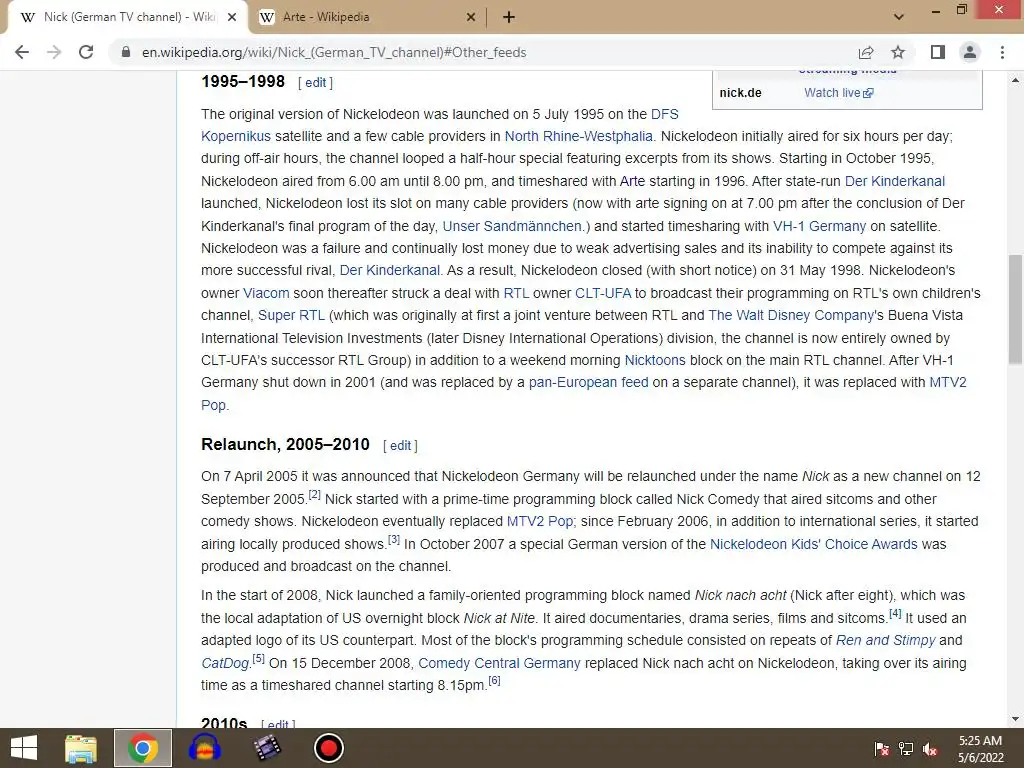
Task: Open the taskbar clock and date
Action: tap(980, 749)
